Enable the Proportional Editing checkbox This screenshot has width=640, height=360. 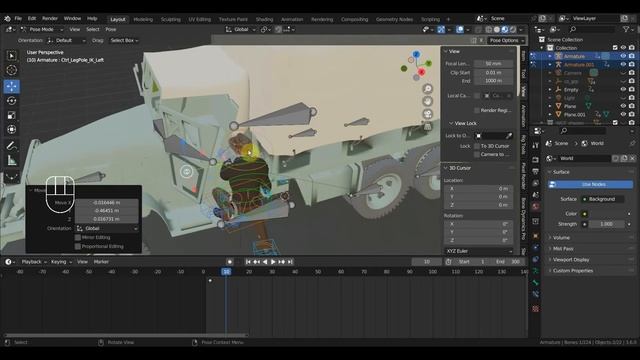[x=78, y=247]
